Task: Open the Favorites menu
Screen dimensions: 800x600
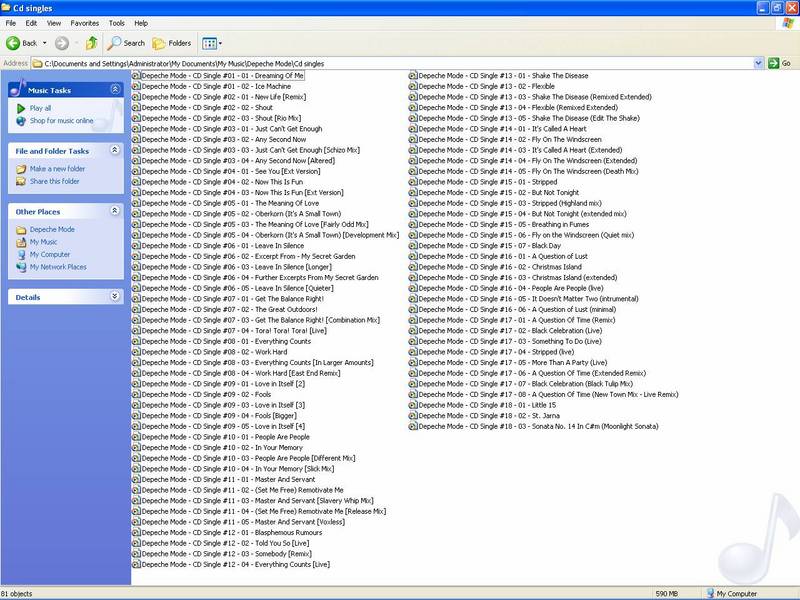Action: 85,23
